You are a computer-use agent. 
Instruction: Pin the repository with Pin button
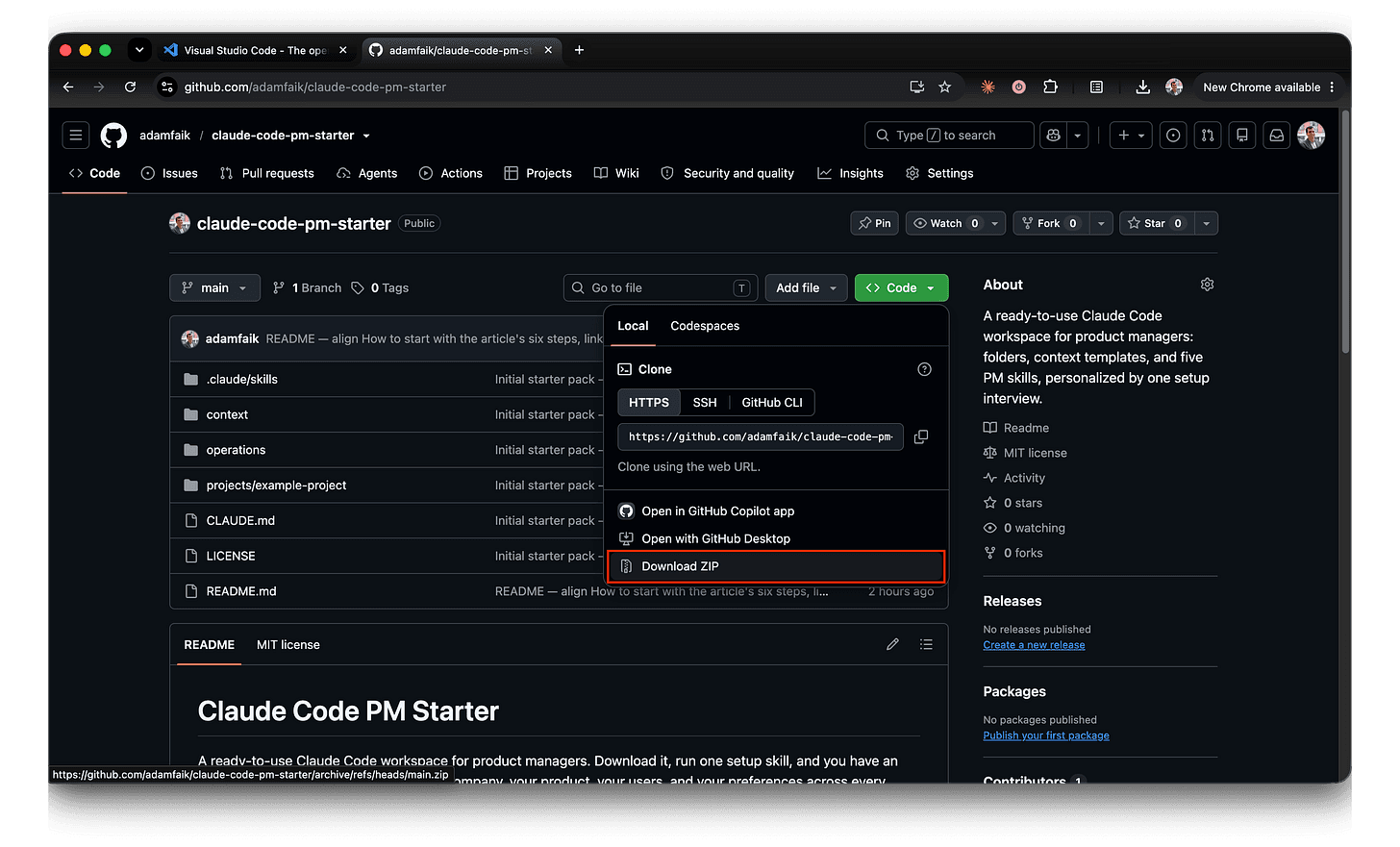pyautogui.click(x=875, y=223)
